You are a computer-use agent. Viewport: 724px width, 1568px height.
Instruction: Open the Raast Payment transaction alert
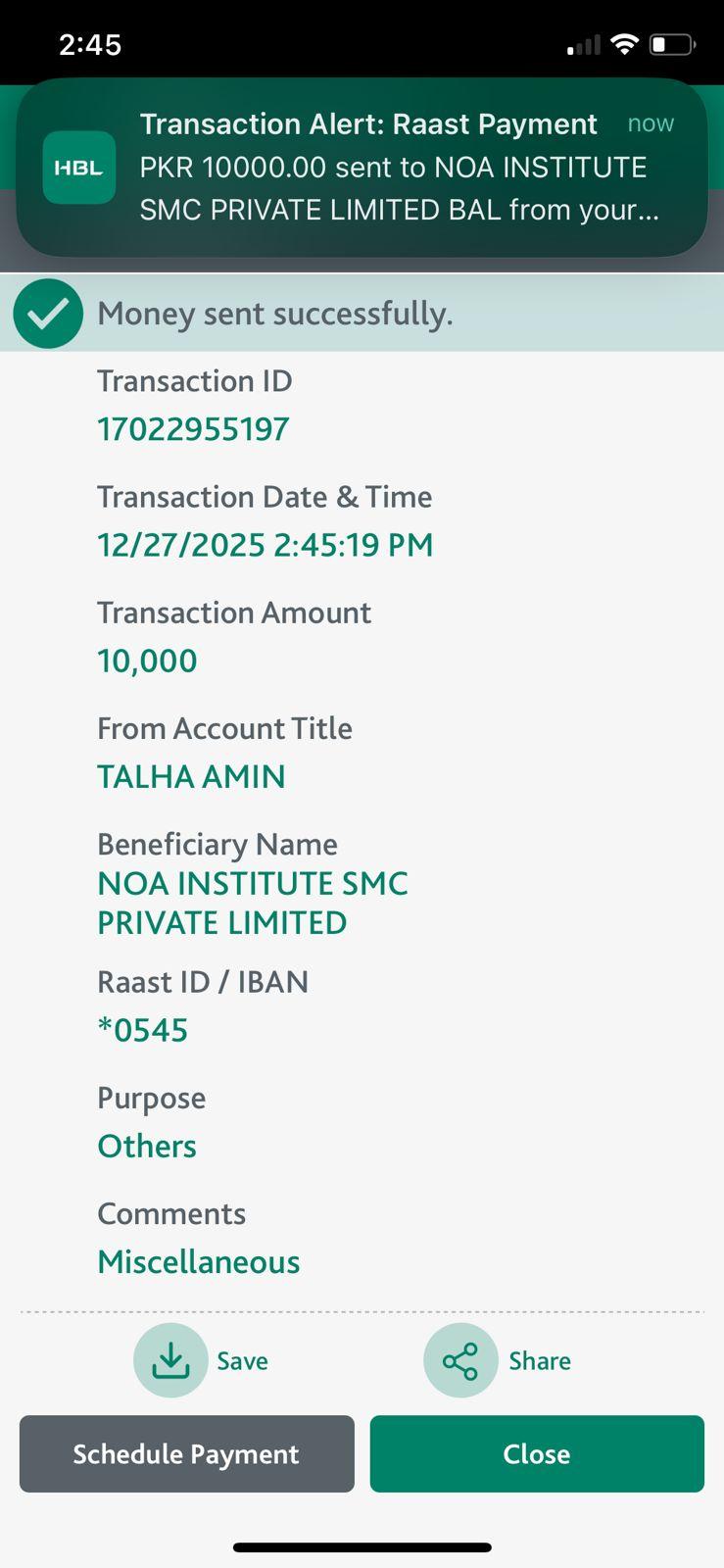pyautogui.click(x=392, y=167)
